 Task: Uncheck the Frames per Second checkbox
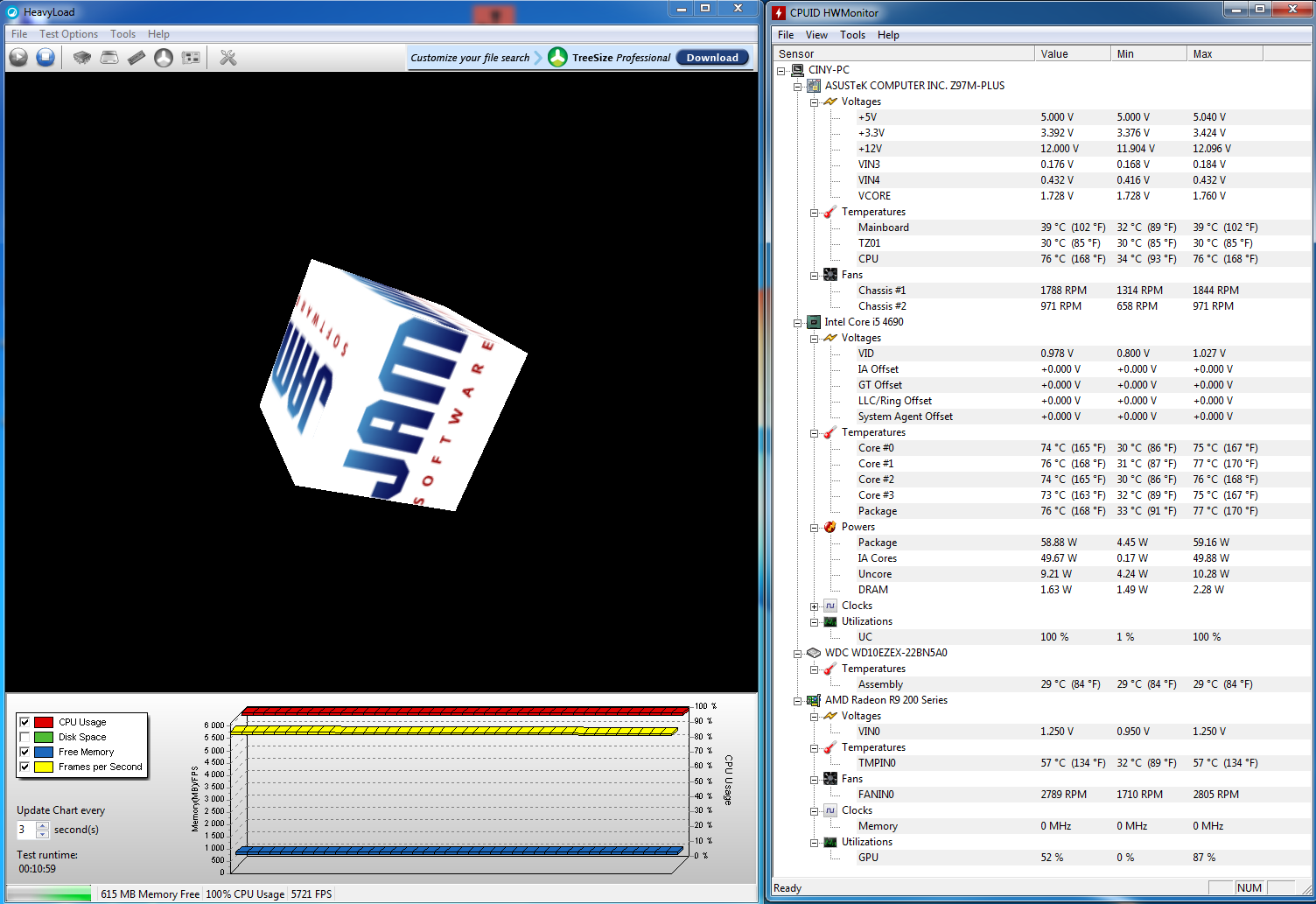pos(24,767)
